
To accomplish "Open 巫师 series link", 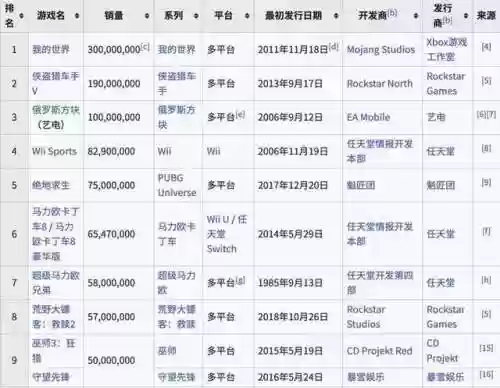I will [x=167, y=351].
